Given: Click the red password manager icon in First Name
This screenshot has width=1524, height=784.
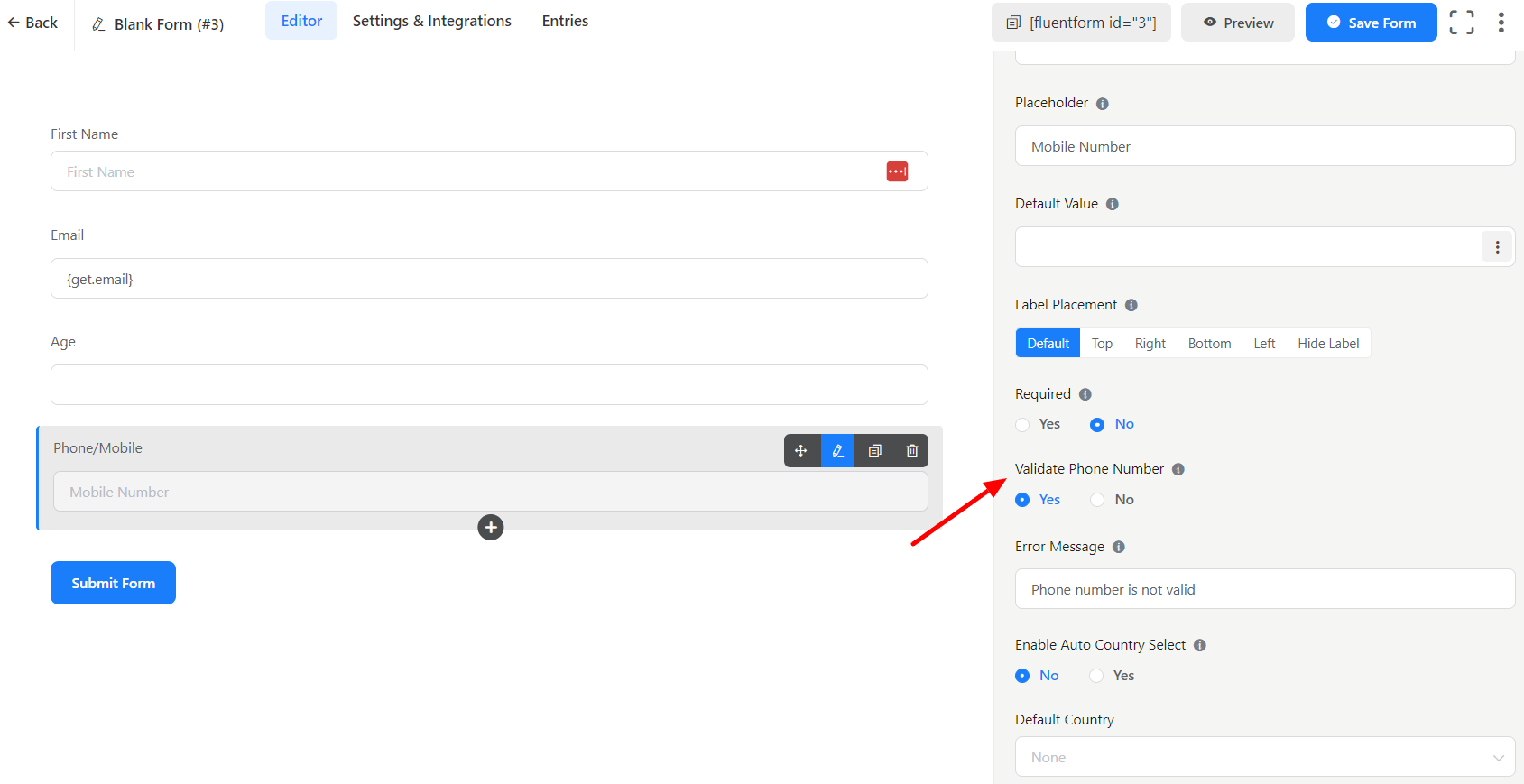Looking at the screenshot, I should 896,171.
